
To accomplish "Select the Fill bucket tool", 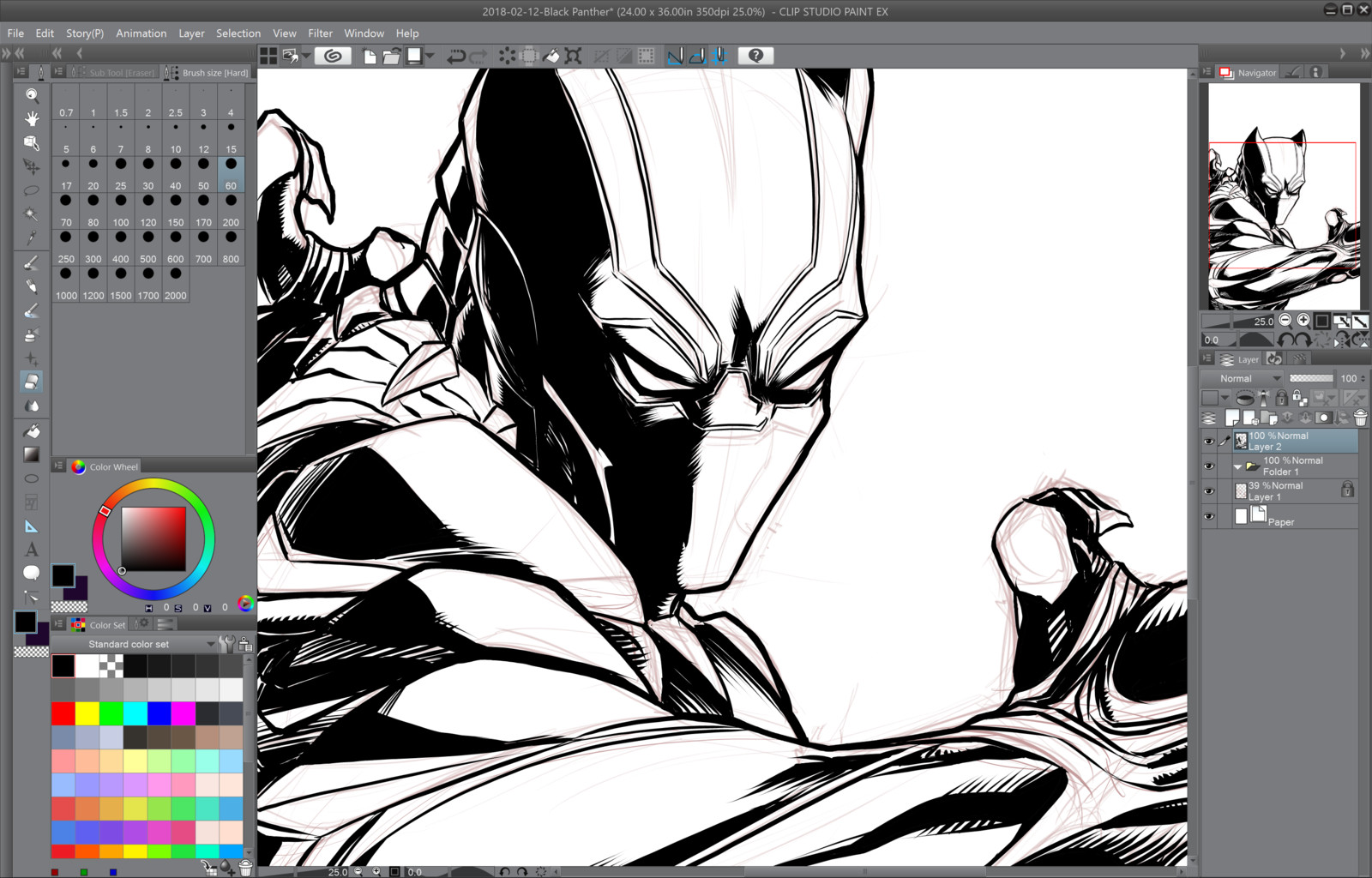I will (x=32, y=430).
